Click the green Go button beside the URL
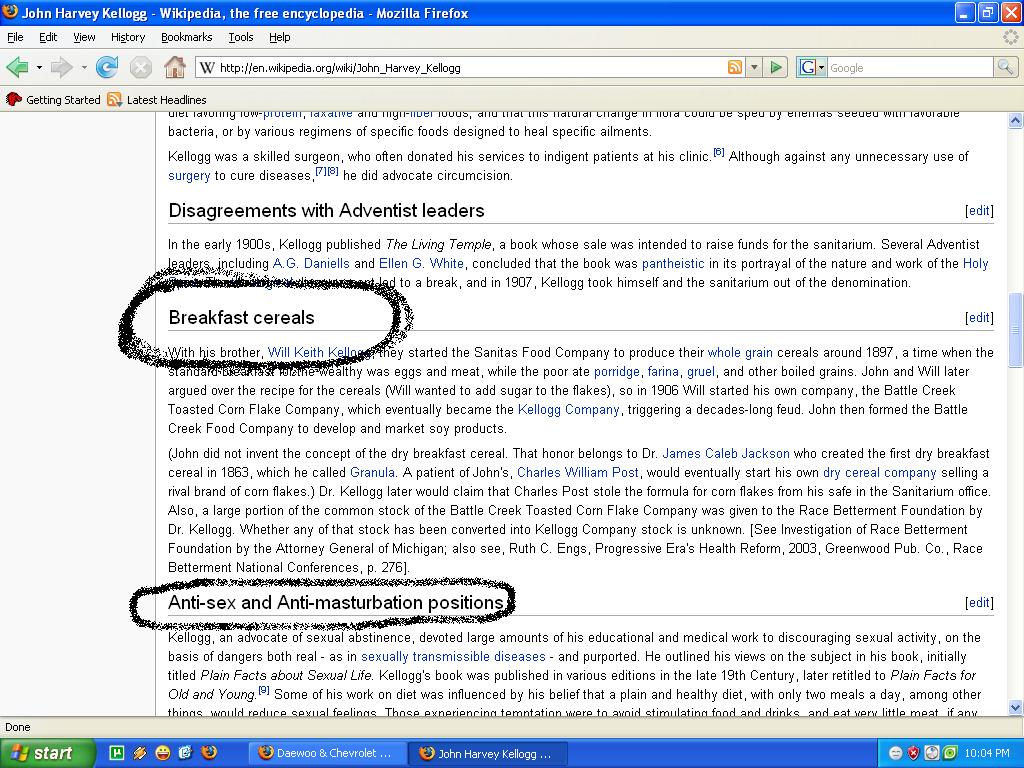1024x768 pixels. 776,67
